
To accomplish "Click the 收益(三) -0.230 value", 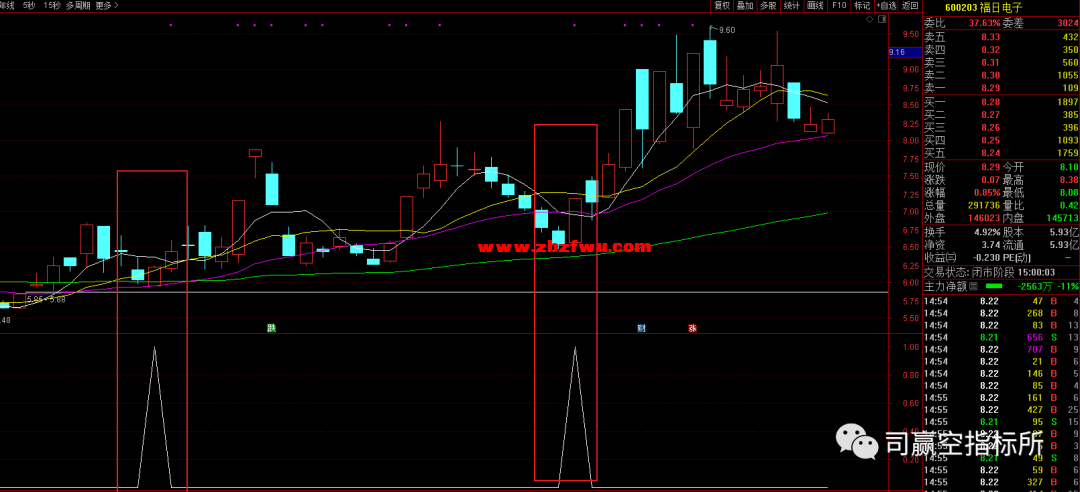I will [x=986, y=257].
